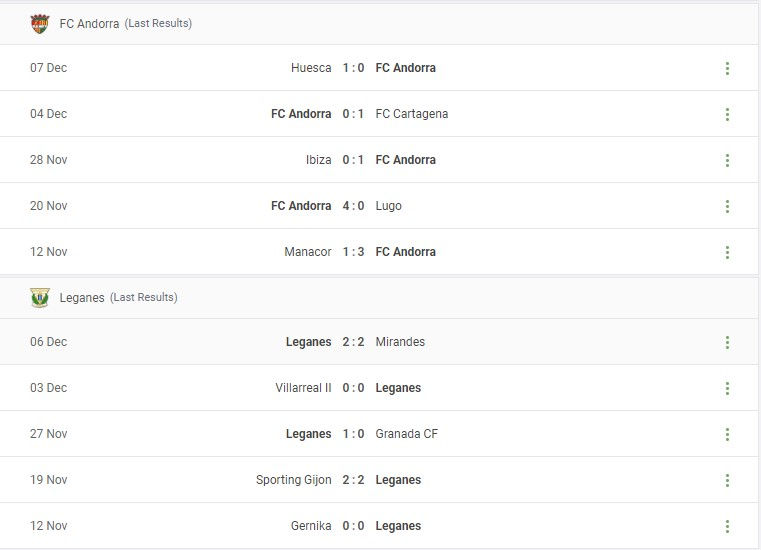This screenshot has width=761, height=550.
Task: Open three-dot menu for Leganes vs Mirandes
Action: [727, 342]
